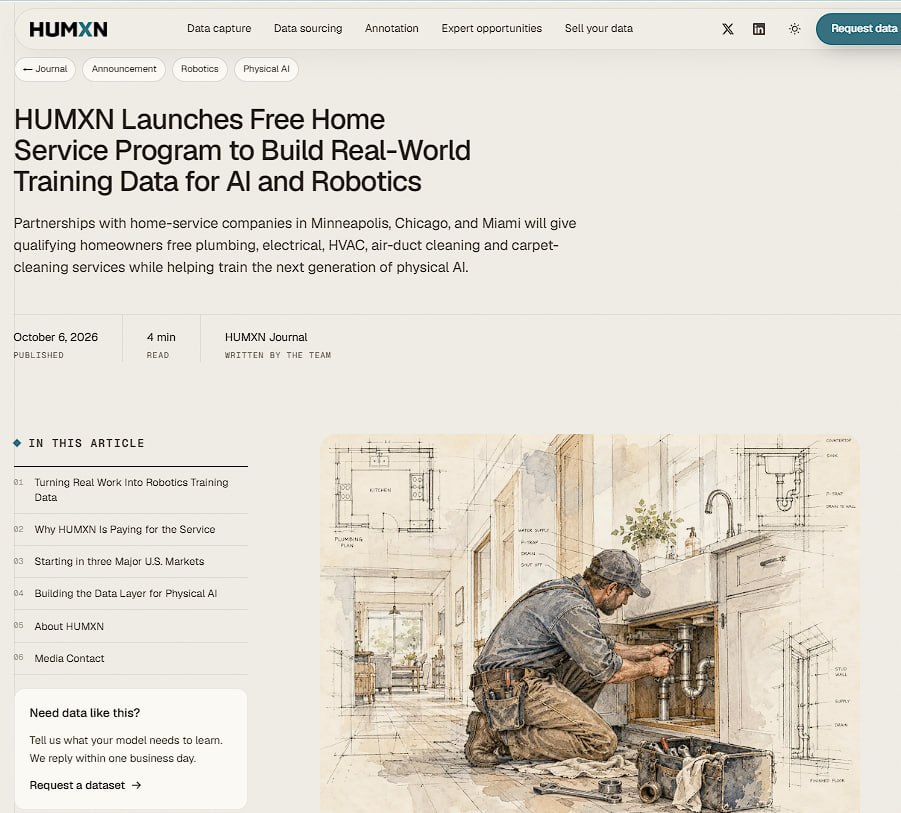This screenshot has height=813, width=901.
Task: Jump to Media Contact section
Action: (x=131, y=658)
